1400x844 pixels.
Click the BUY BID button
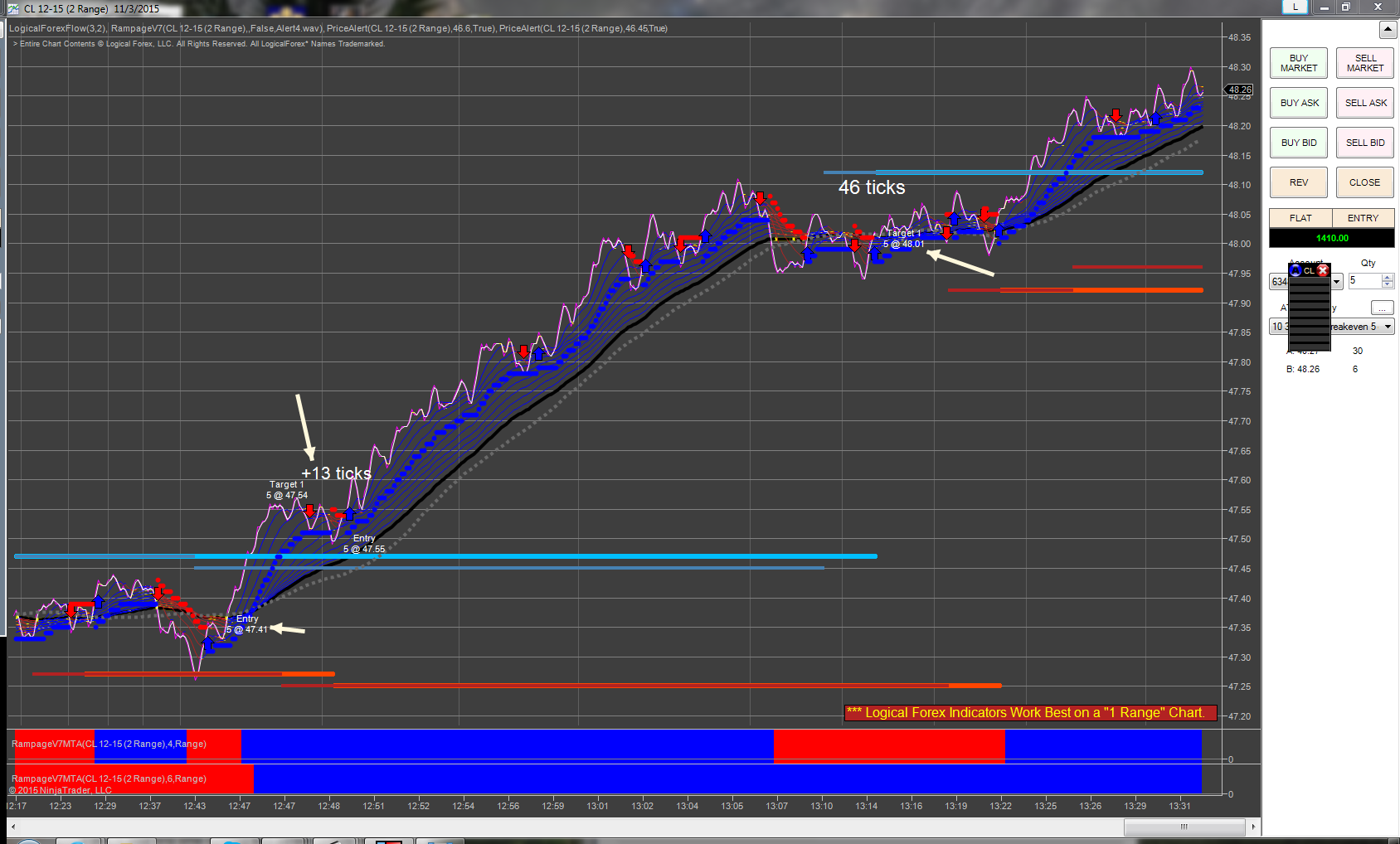coord(1299,143)
